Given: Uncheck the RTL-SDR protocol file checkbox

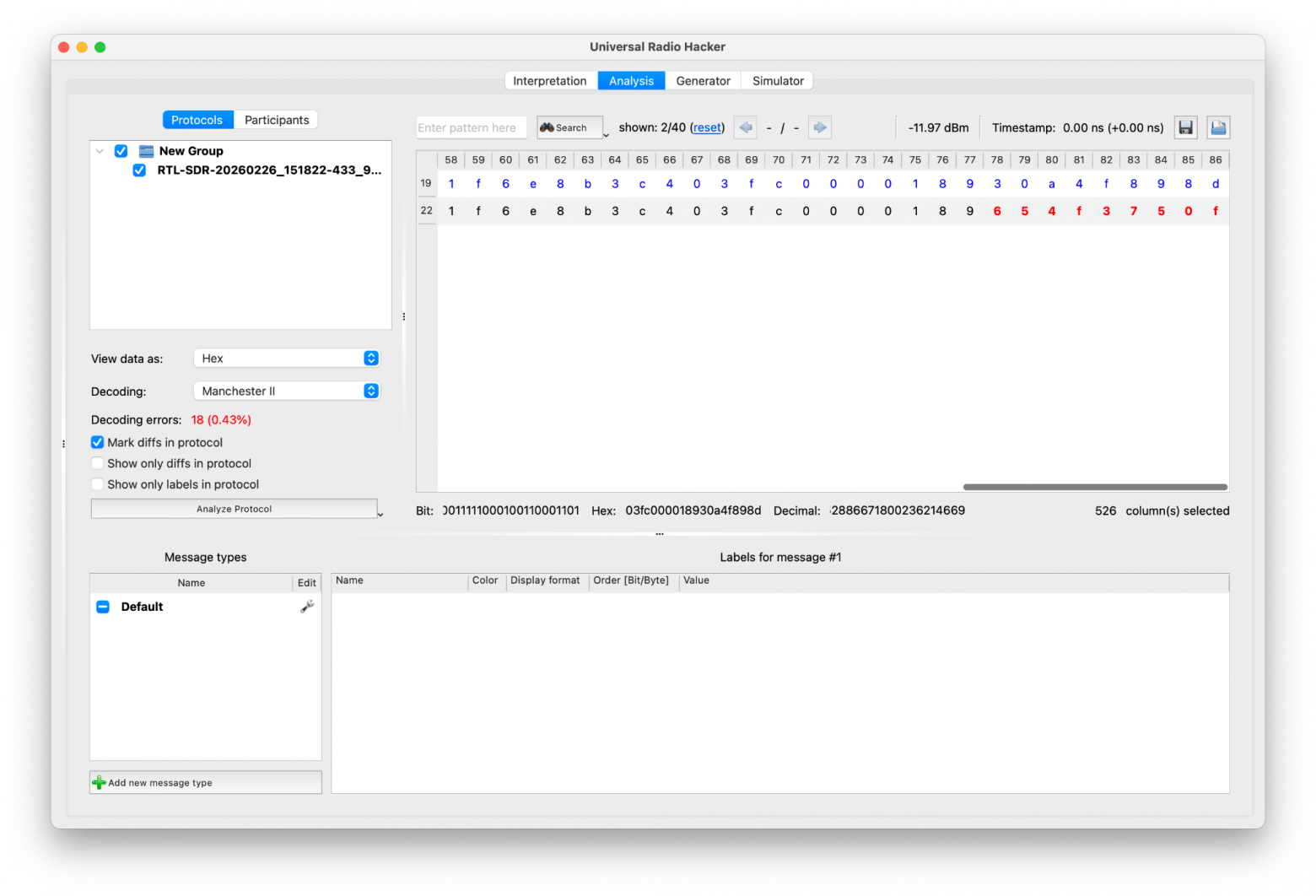Looking at the screenshot, I should (x=139, y=170).
